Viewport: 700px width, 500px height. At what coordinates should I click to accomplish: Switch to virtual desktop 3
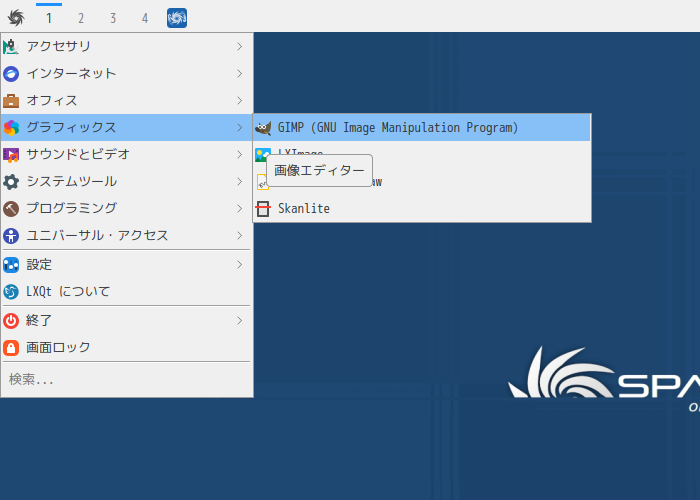point(113,18)
